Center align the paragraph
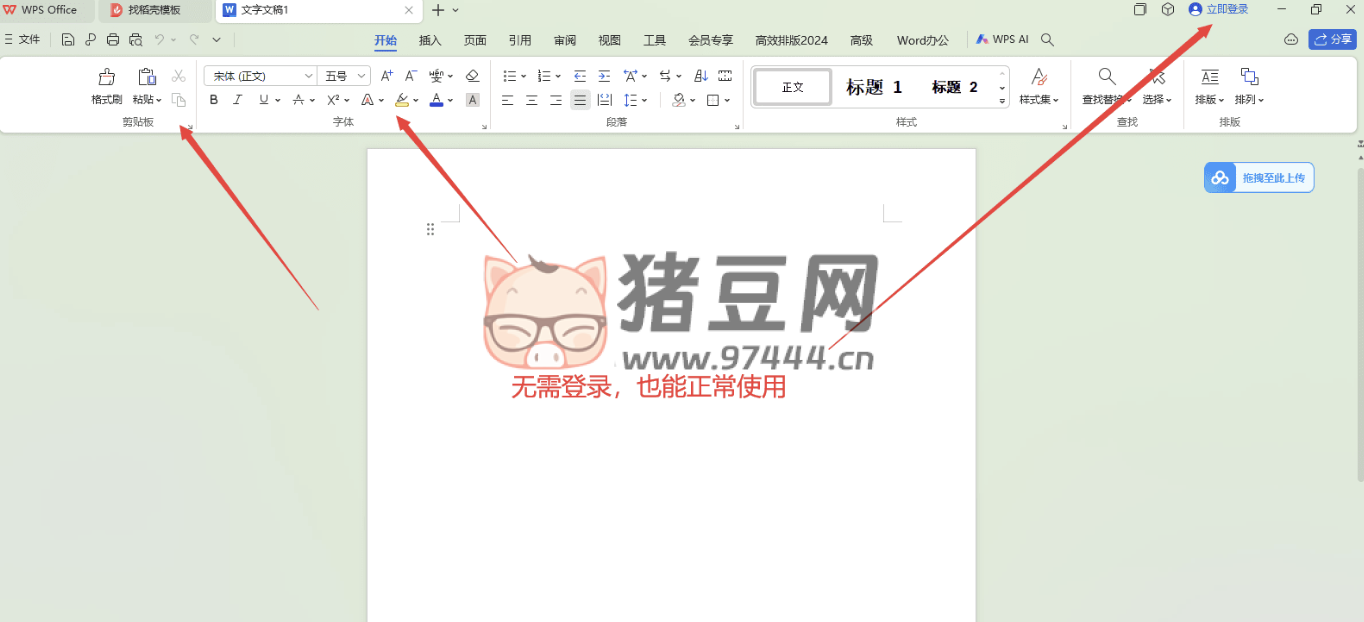This screenshot has height=622, width=1364. [532, 100]
